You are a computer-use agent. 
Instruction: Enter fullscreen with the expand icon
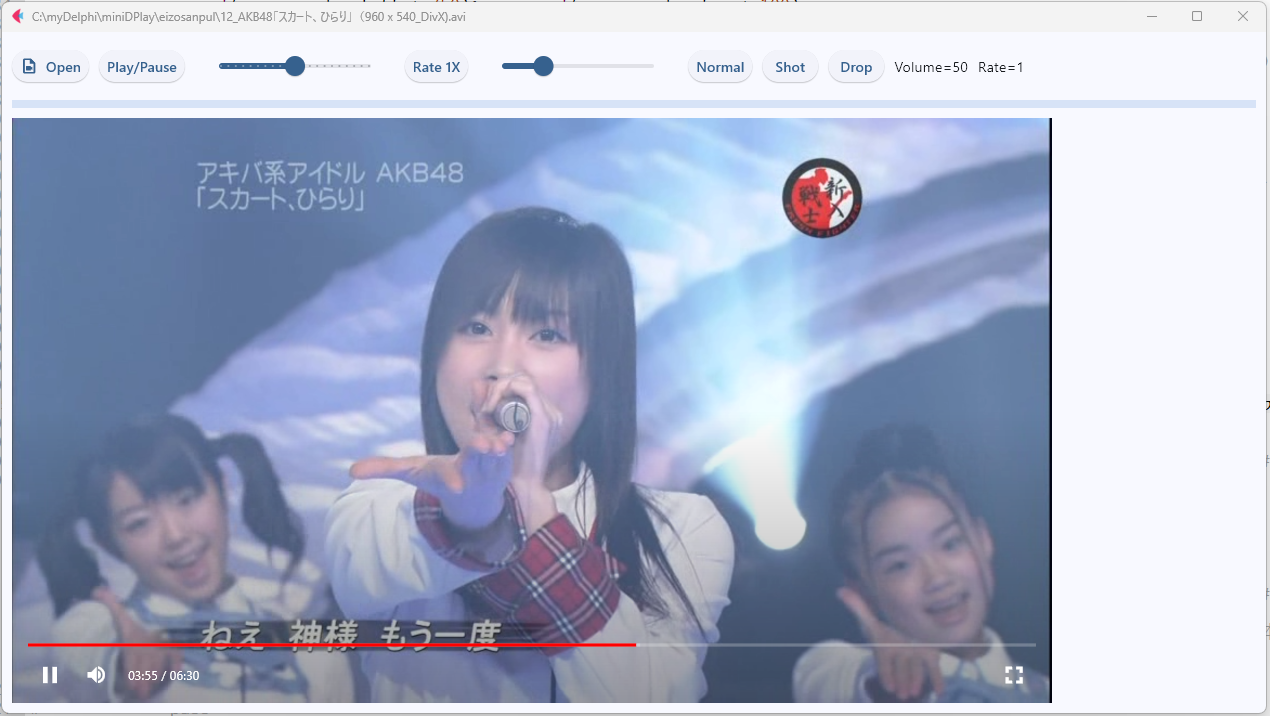point(1014,675)
